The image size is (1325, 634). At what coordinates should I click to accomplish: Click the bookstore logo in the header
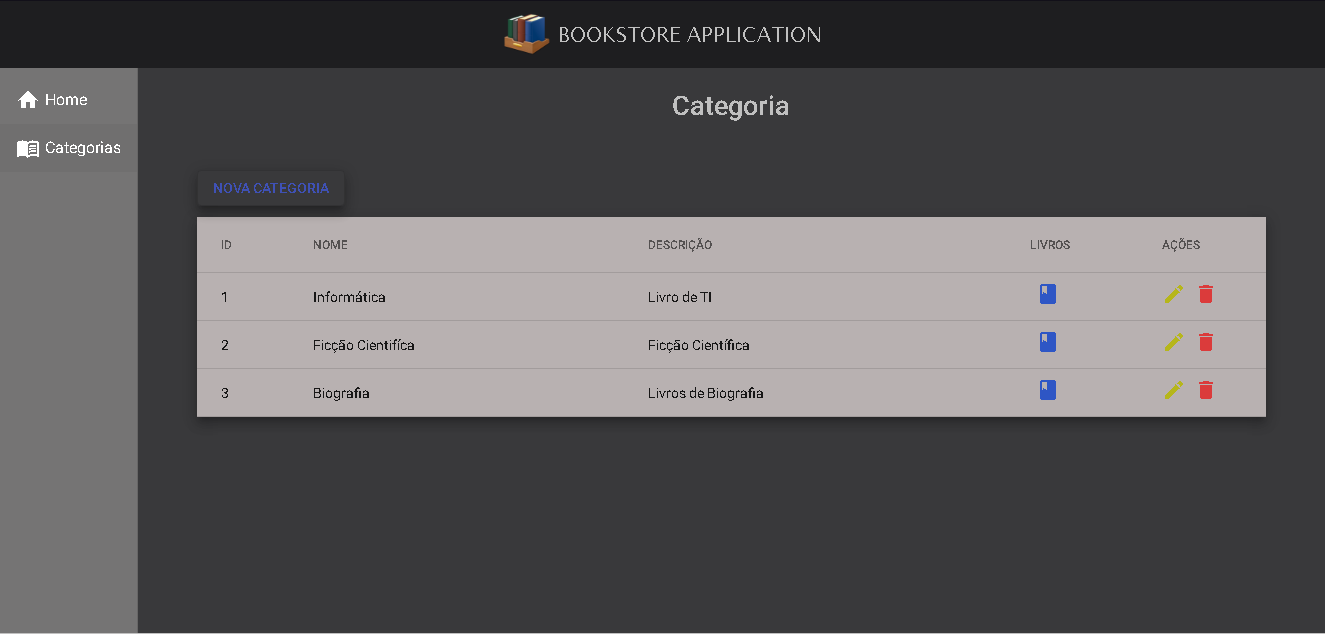(x=527, y=33)
